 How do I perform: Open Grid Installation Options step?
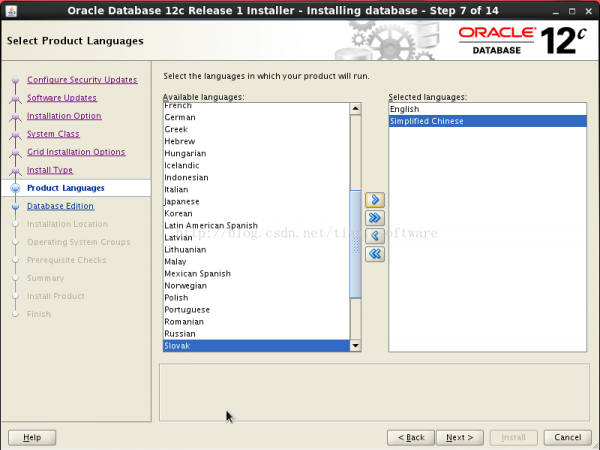coord(76,152)
